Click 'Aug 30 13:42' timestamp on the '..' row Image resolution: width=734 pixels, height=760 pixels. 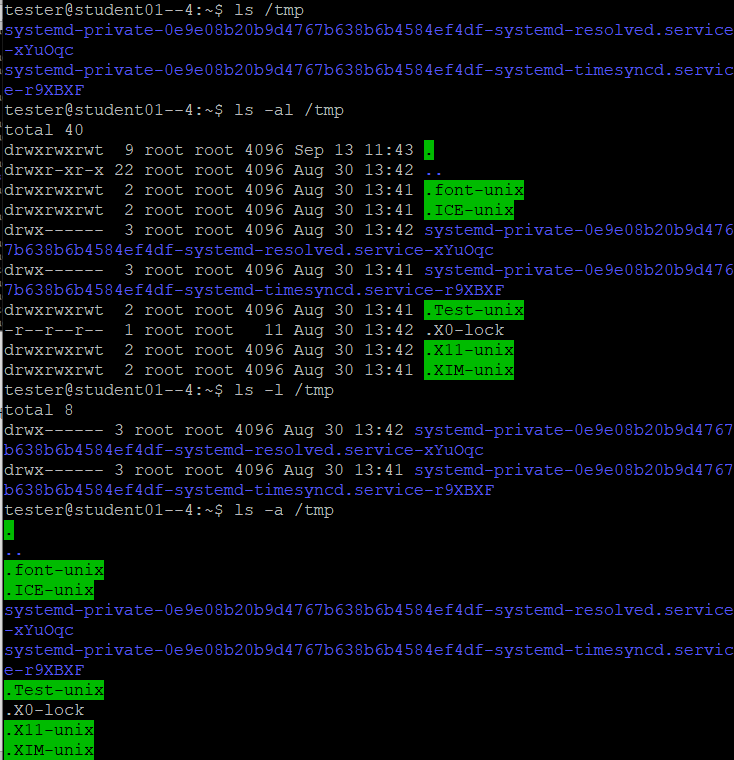[354, 170]
